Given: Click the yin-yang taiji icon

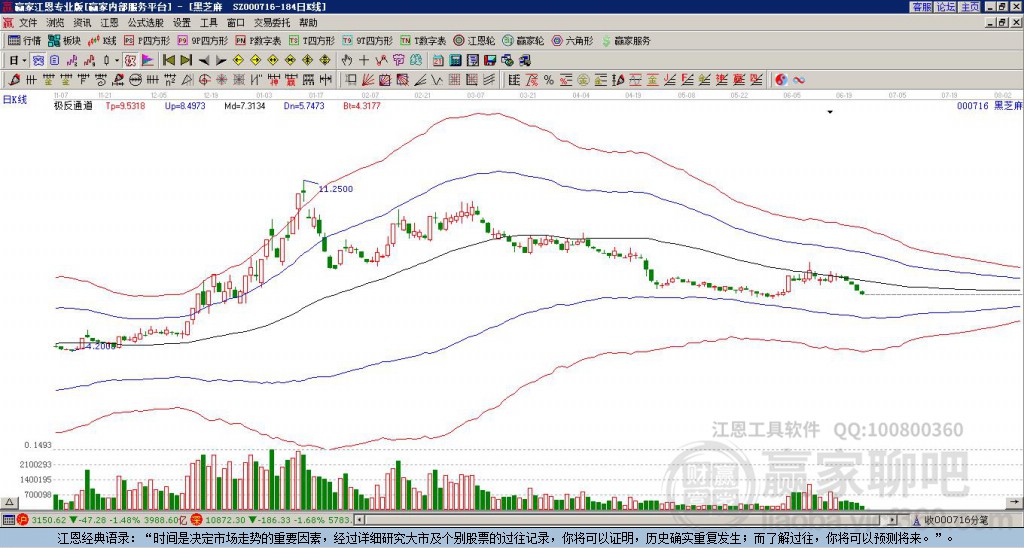Looking at the screenshot, I should 781,80.
